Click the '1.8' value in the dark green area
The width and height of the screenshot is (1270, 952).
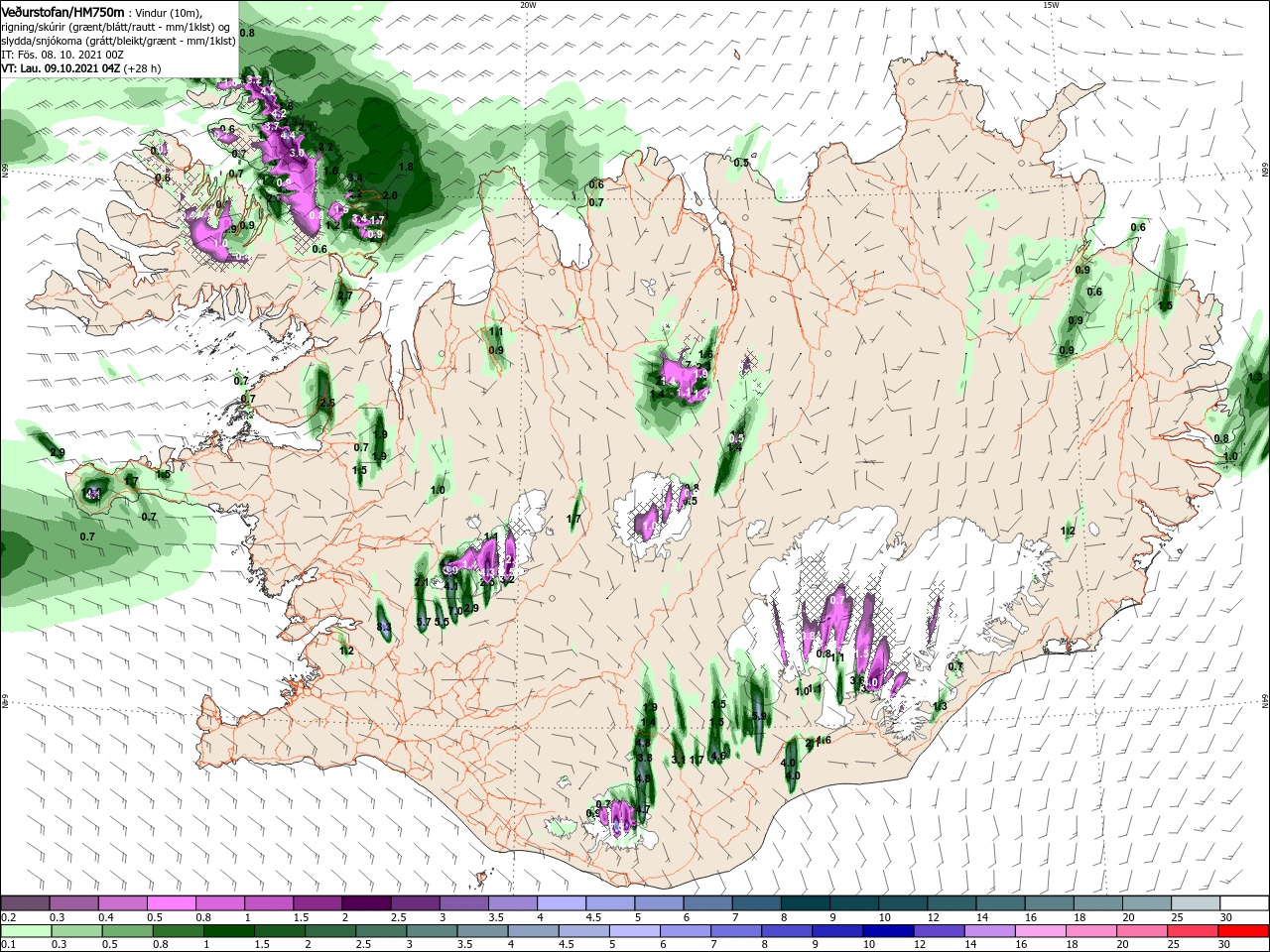[405, 168]
